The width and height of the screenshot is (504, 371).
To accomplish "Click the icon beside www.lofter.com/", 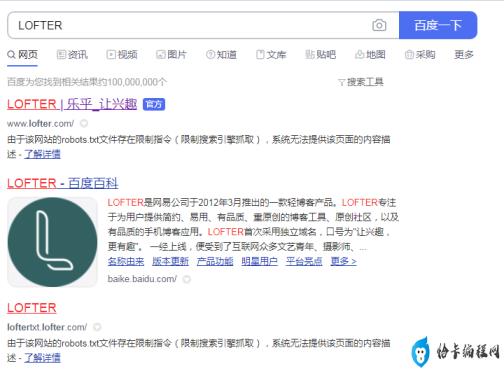I will click(84, 124).
